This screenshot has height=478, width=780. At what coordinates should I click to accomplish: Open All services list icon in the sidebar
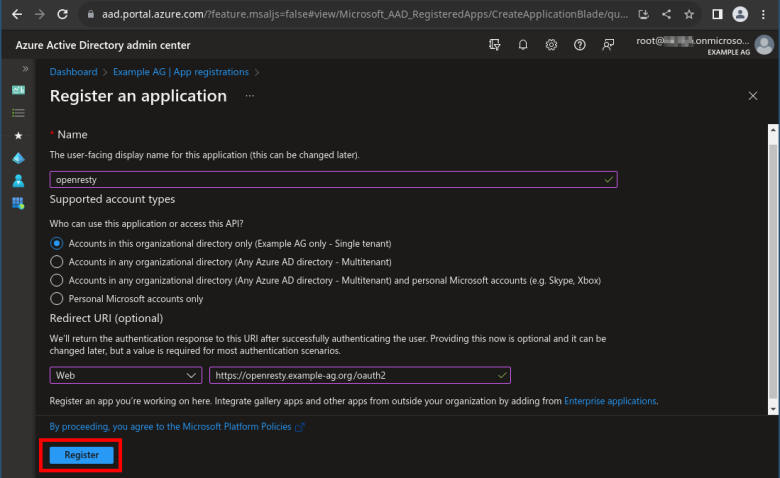click(18, 113)
